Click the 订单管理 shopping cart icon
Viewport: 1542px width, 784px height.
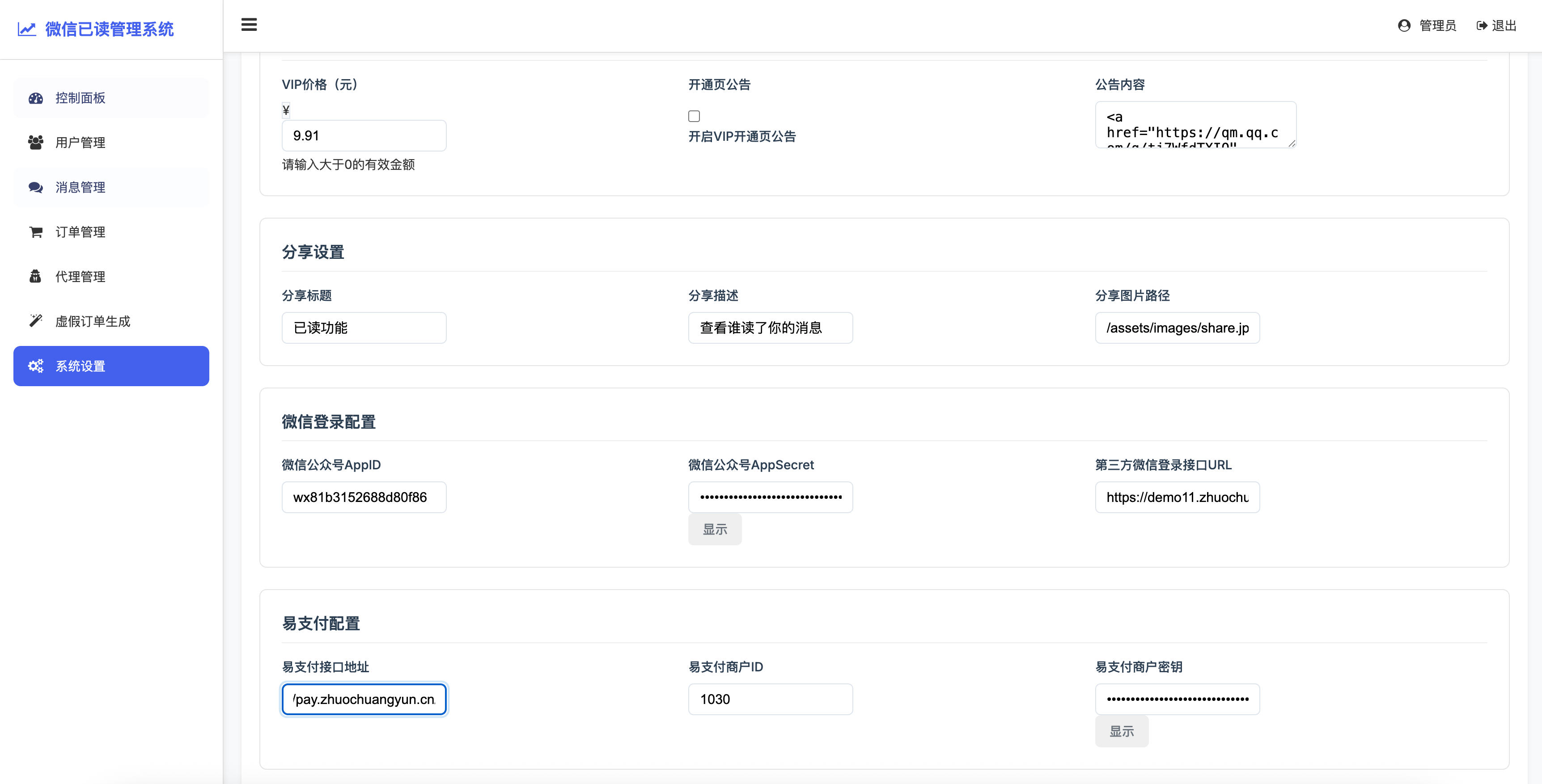pyautogui.click(x=36, y=232)
